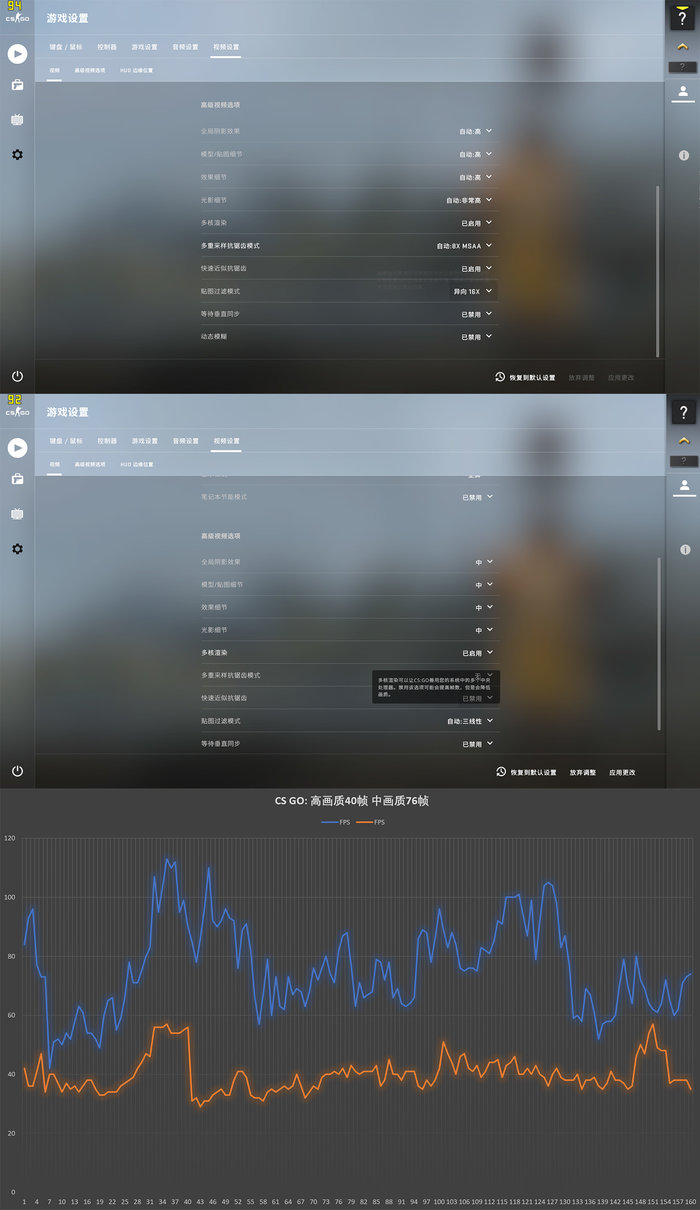Click the 92 FPS counter in lower screen
This screenshot has height=1210, width=700.
pyautogui.click(x=14, y=400)
